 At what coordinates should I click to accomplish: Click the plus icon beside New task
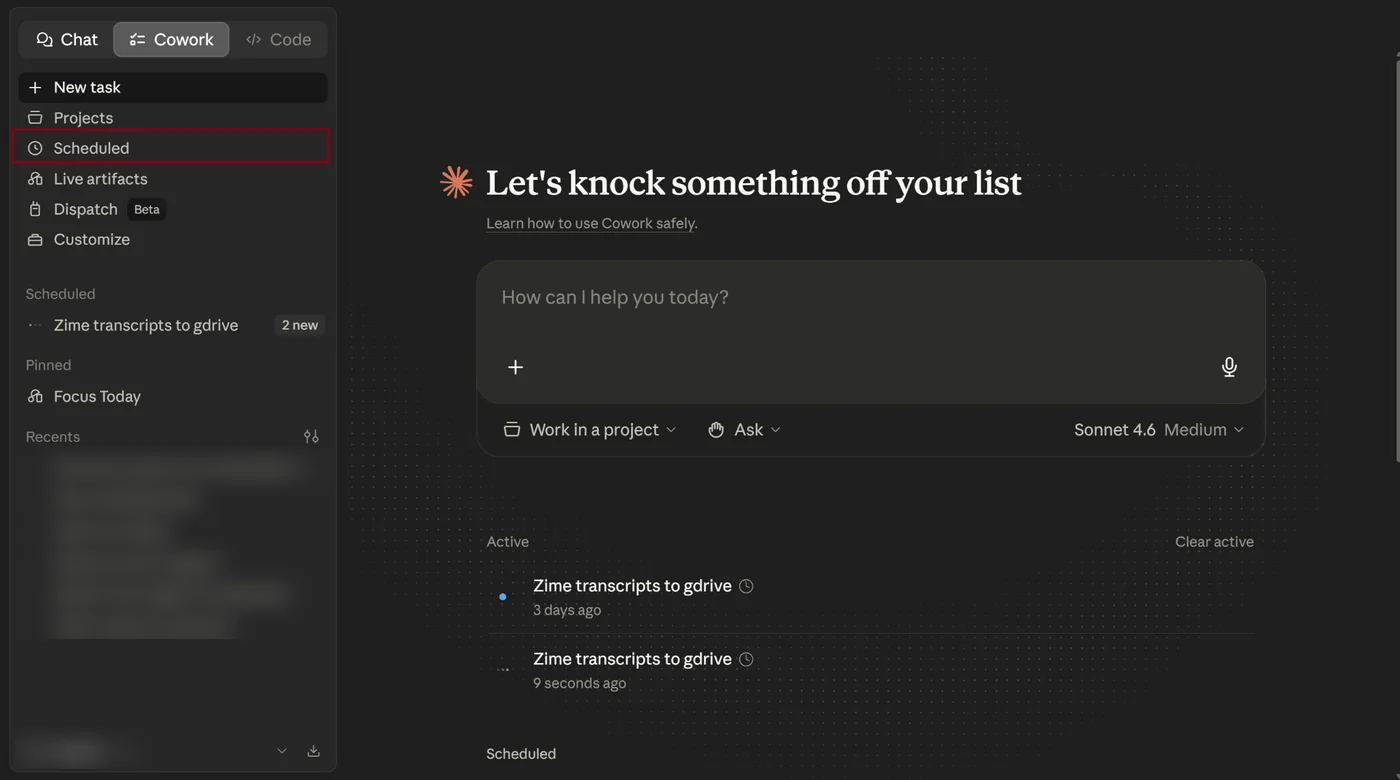pyautogui.click(x=35, y=87)
